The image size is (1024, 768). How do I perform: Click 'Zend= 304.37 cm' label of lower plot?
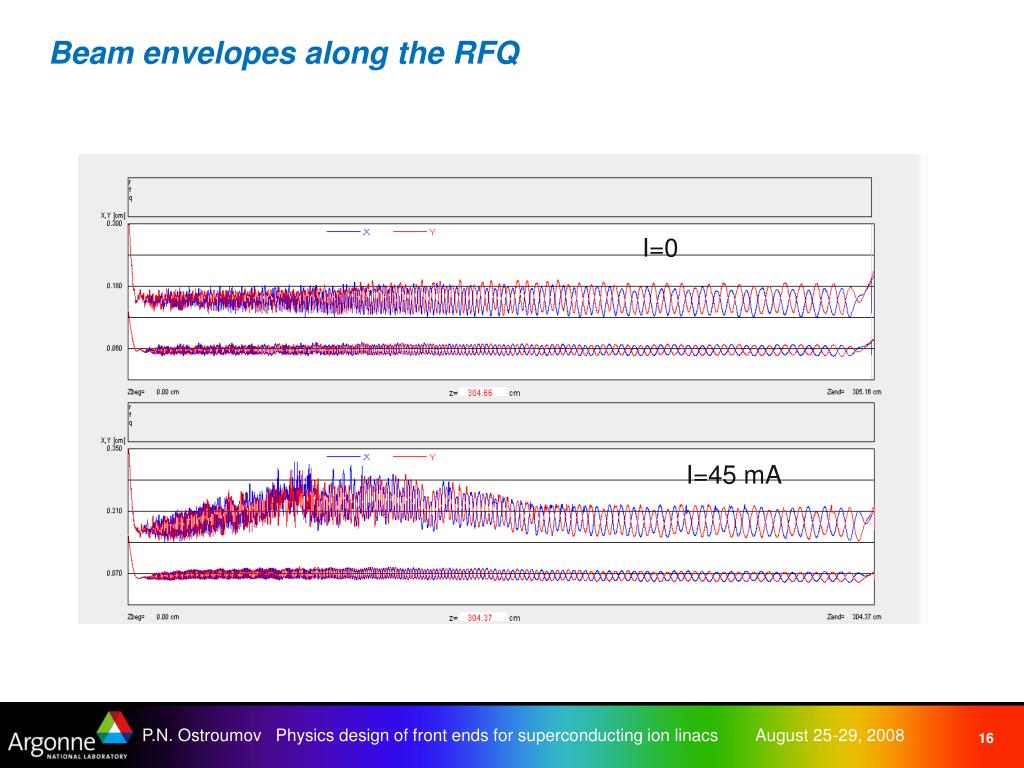(x=854, y=616)
